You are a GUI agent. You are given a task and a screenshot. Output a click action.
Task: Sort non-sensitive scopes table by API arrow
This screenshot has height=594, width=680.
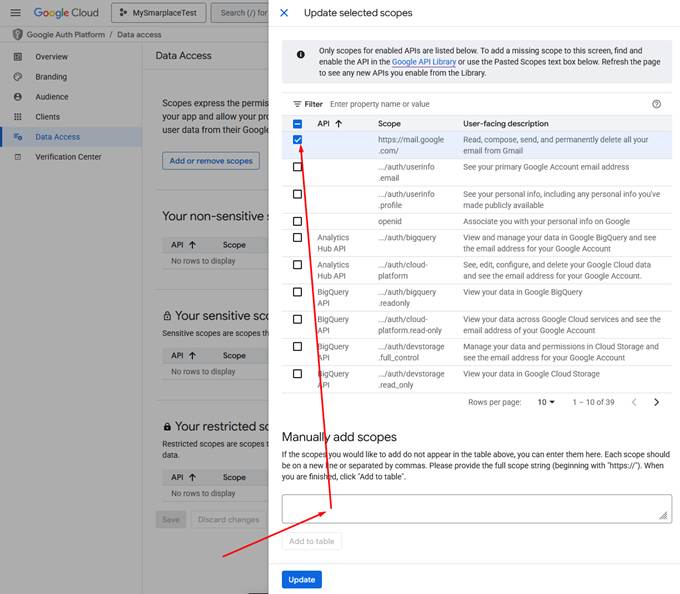pyautogui.click(x=193, y=245)
